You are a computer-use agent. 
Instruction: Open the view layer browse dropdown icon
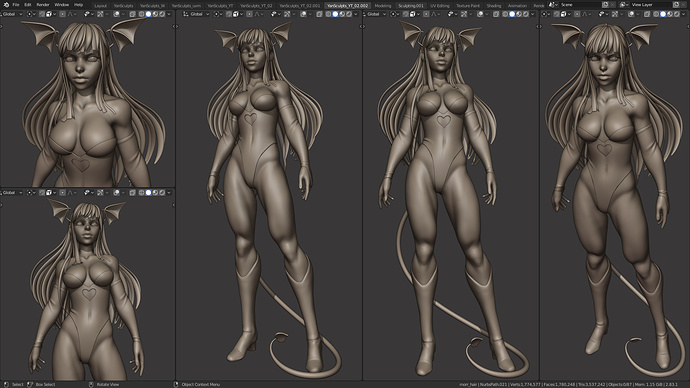coord(624,5)
